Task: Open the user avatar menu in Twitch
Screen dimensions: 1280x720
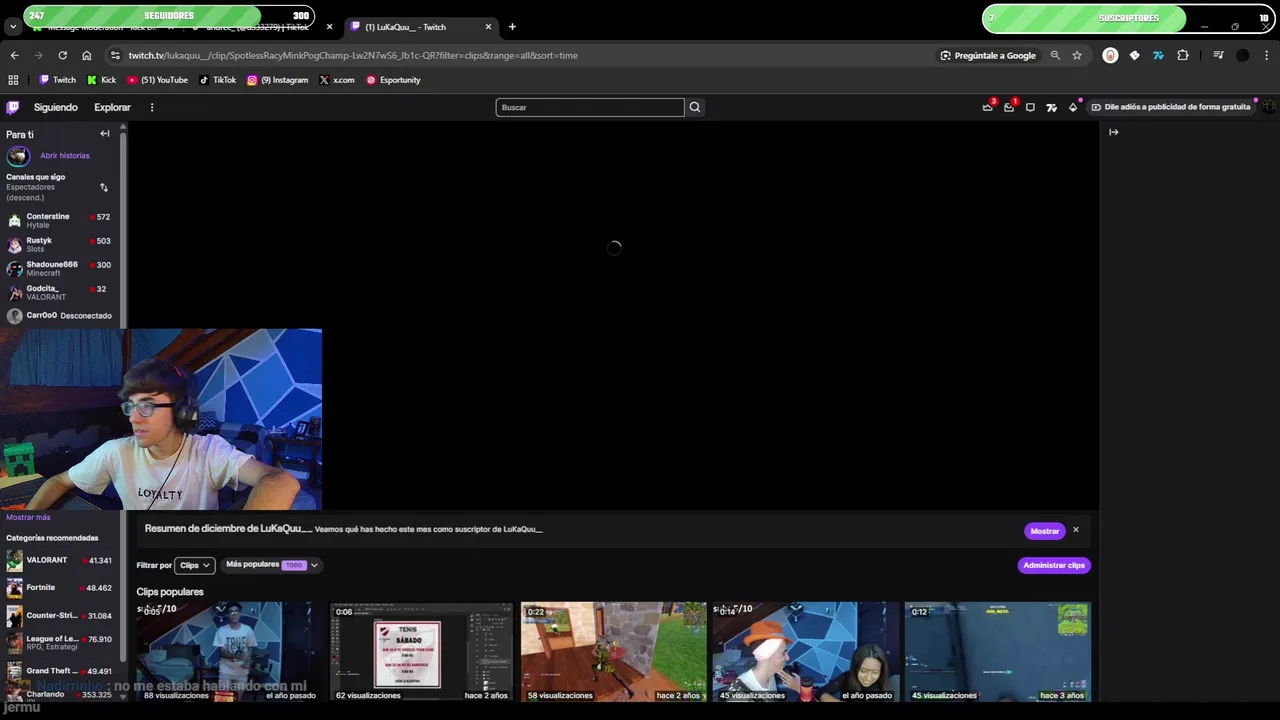Action: (1268, 107)
